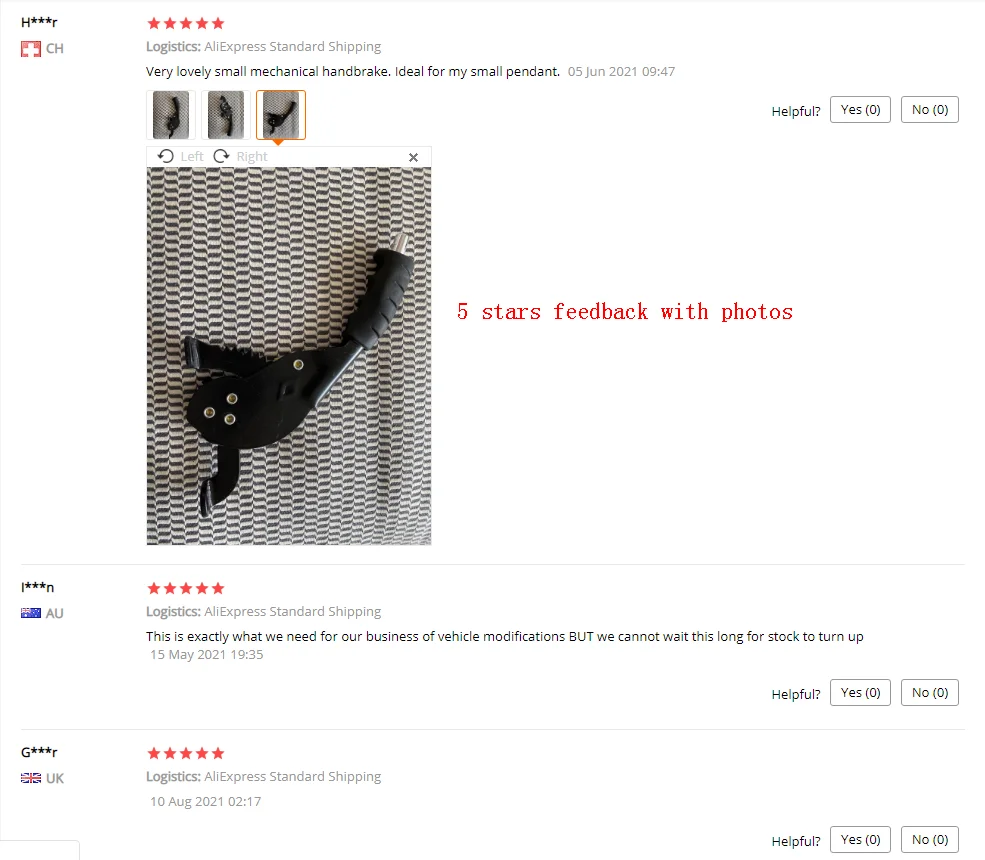
Task: Click the Australia flag icon beside AU
Action: pos(31,613)
